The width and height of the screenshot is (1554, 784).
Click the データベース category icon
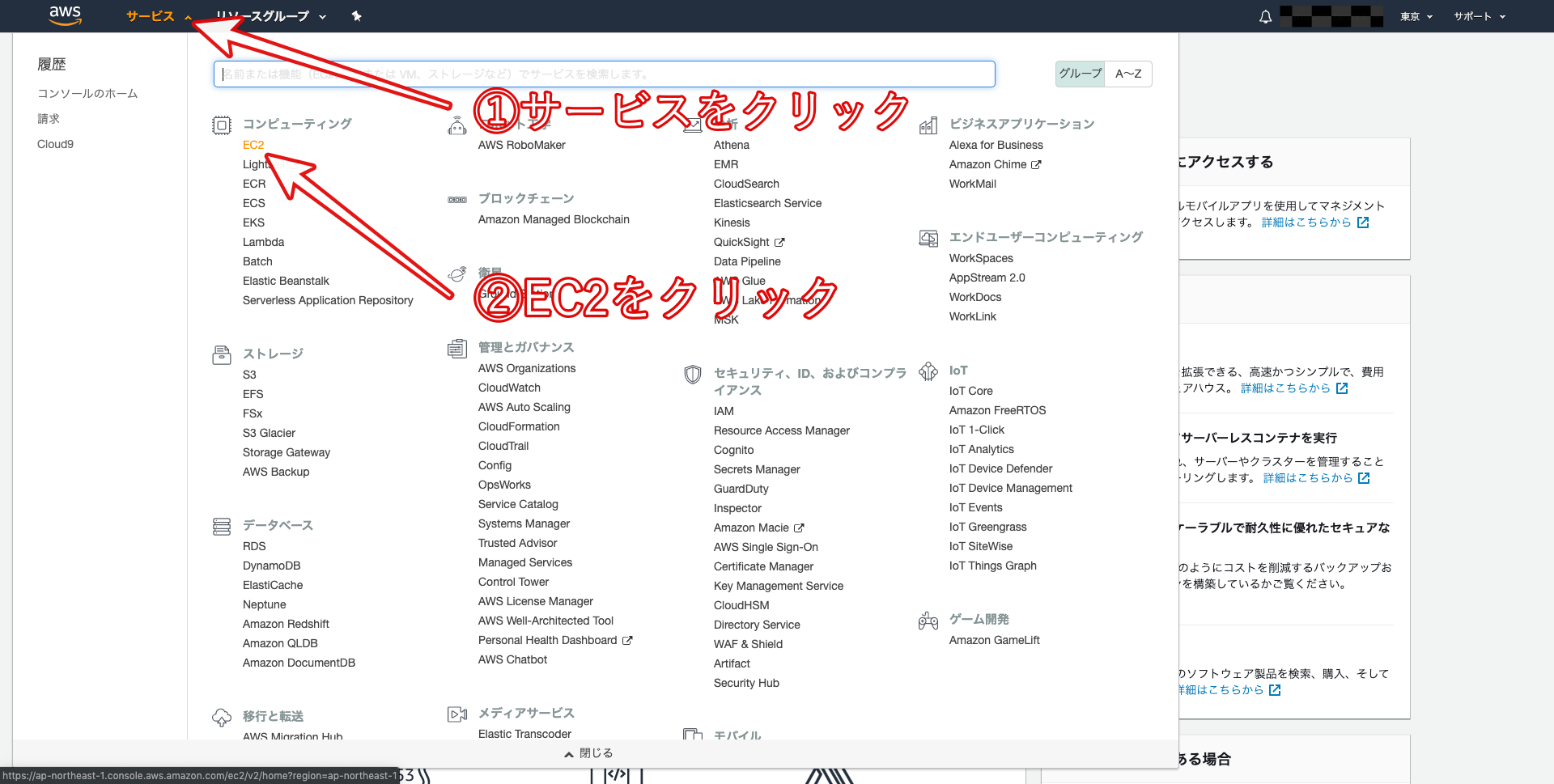coord(221,527)
